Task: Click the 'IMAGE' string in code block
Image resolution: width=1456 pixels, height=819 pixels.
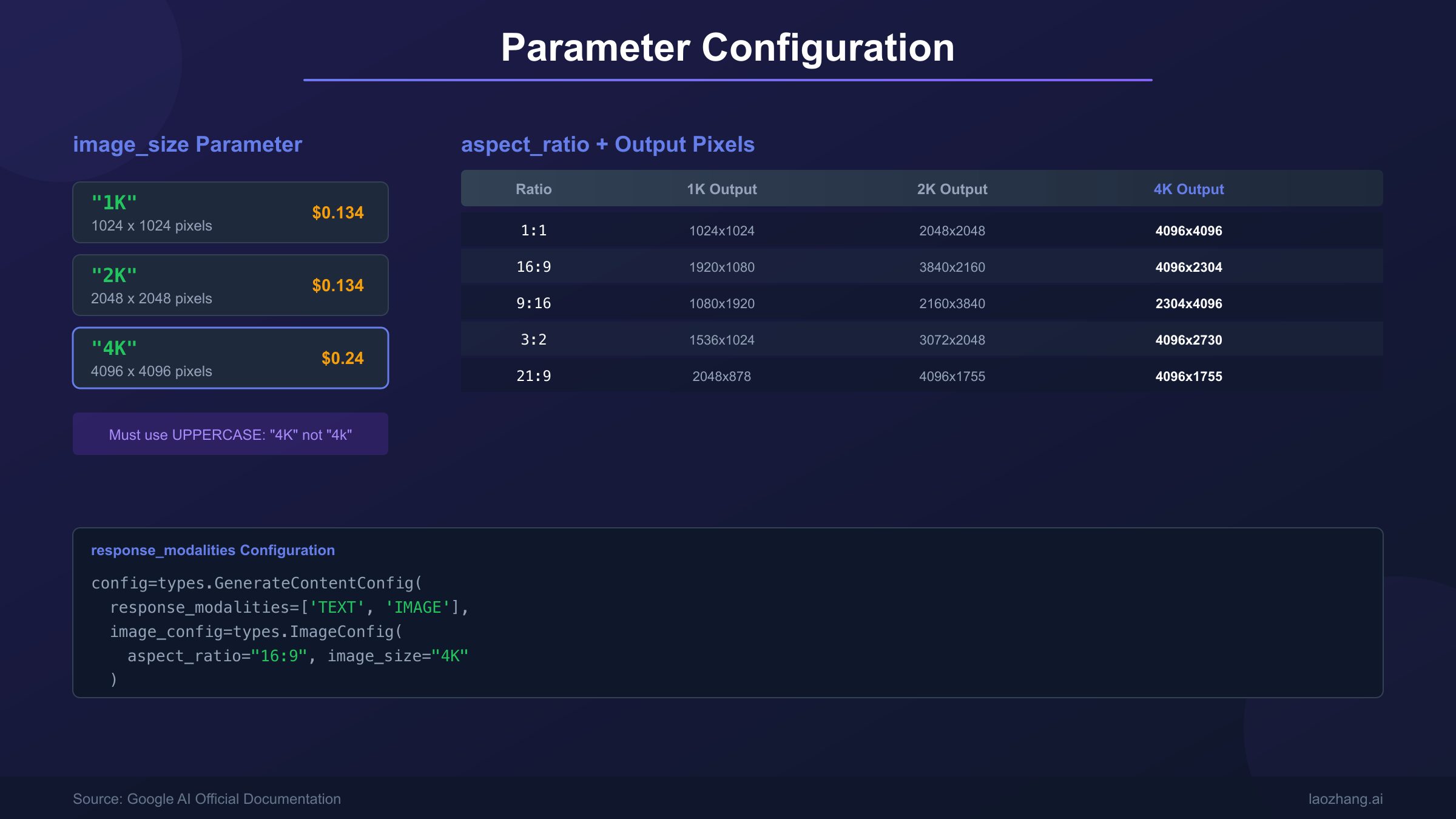Action: point(418,607)
